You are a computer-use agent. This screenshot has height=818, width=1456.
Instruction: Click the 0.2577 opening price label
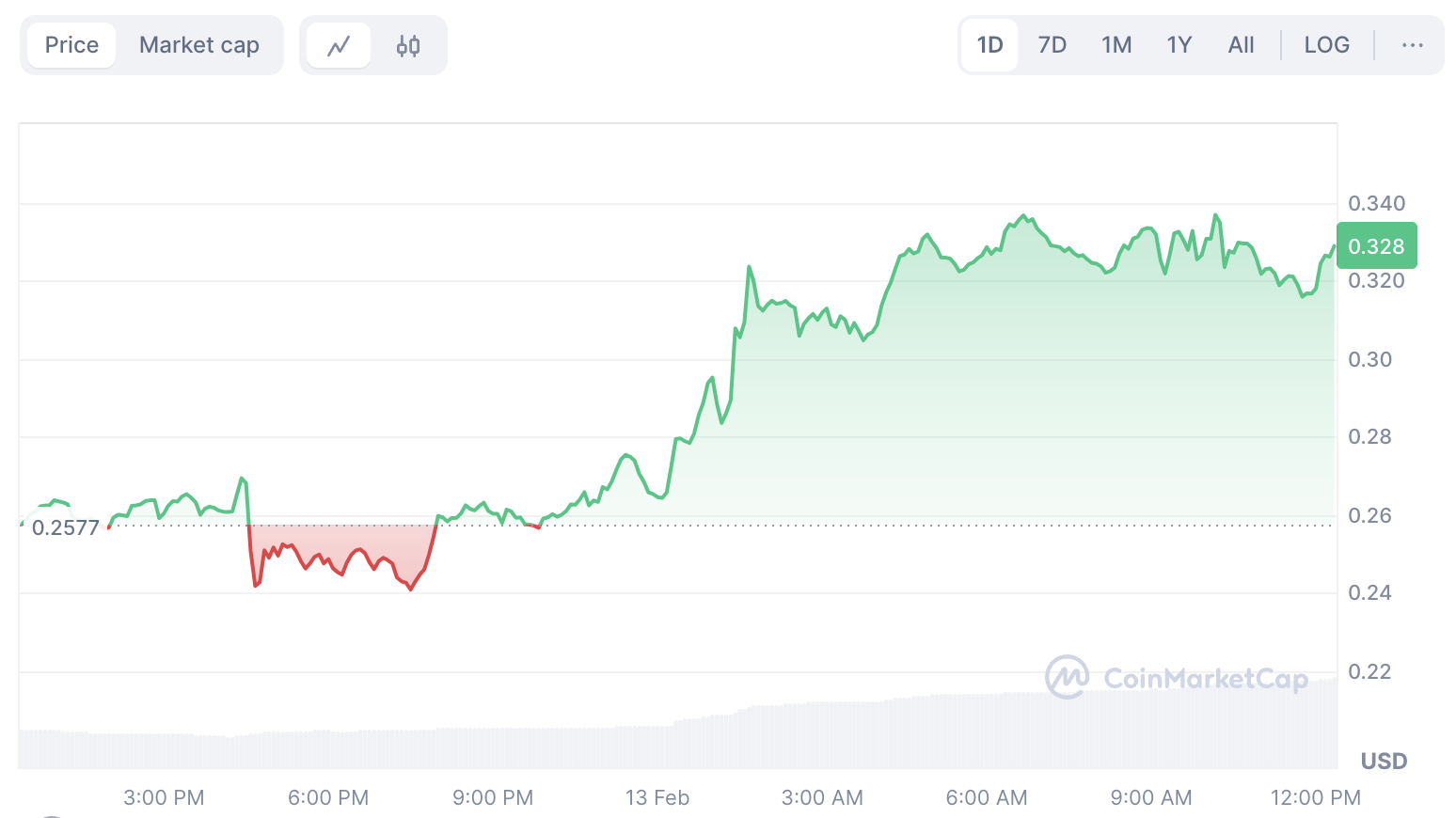coord(65,527)
